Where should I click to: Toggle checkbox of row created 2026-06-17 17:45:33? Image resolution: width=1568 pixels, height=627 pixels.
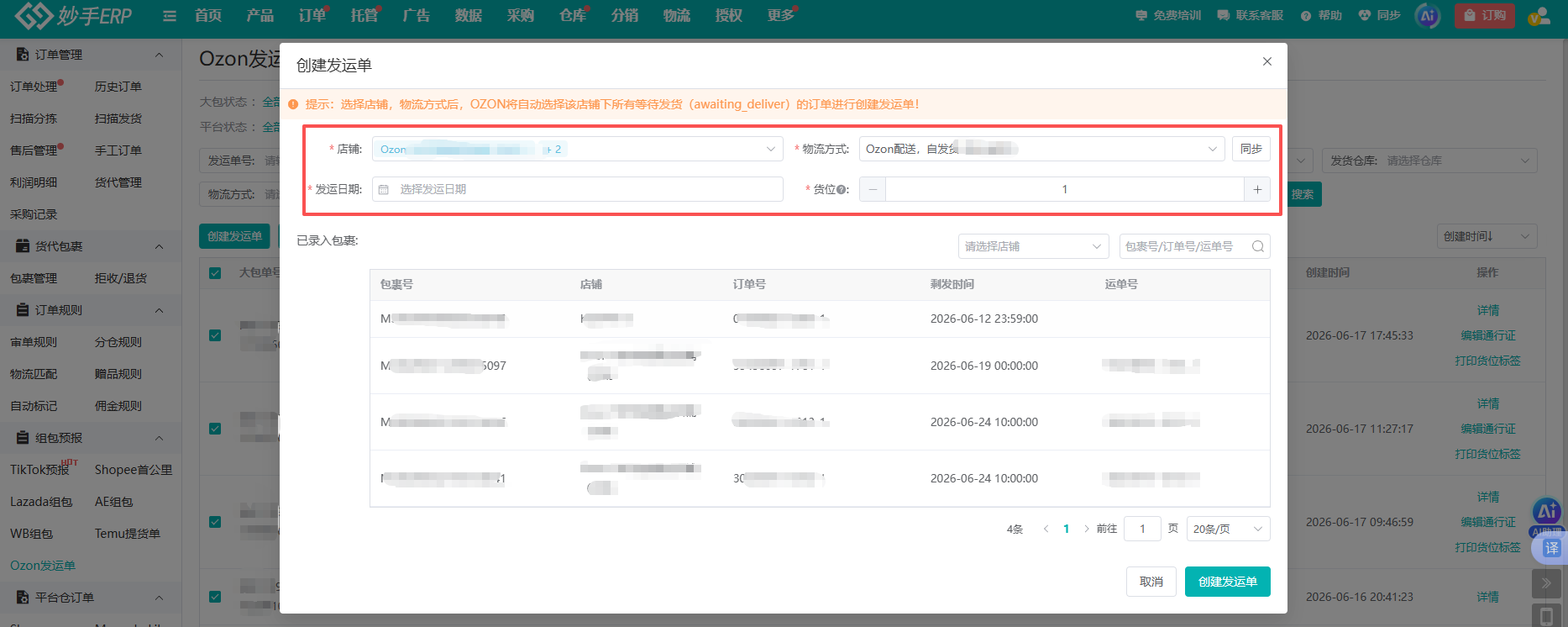pyautogui.click(x=215, y=335)
